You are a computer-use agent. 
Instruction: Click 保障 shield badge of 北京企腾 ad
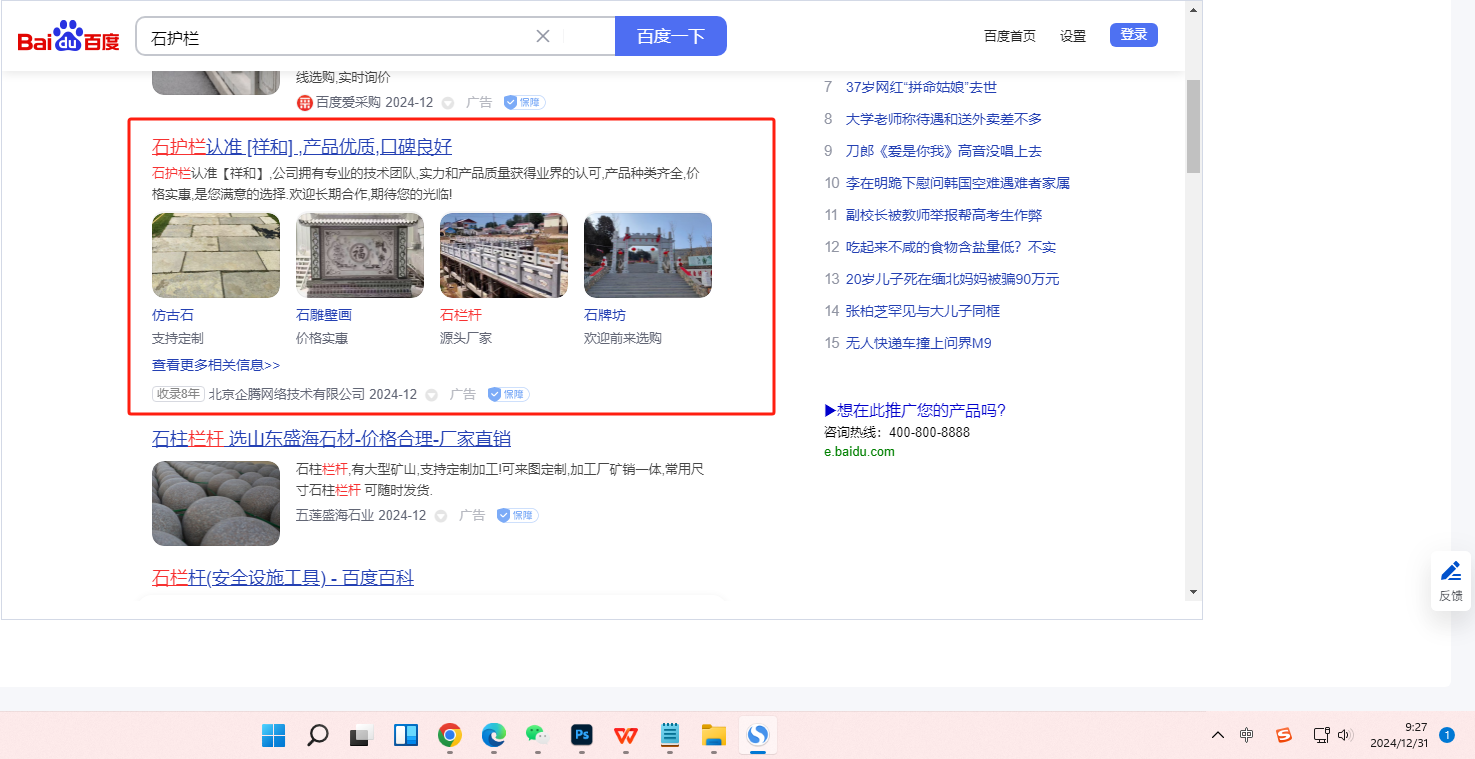[508, 394]
